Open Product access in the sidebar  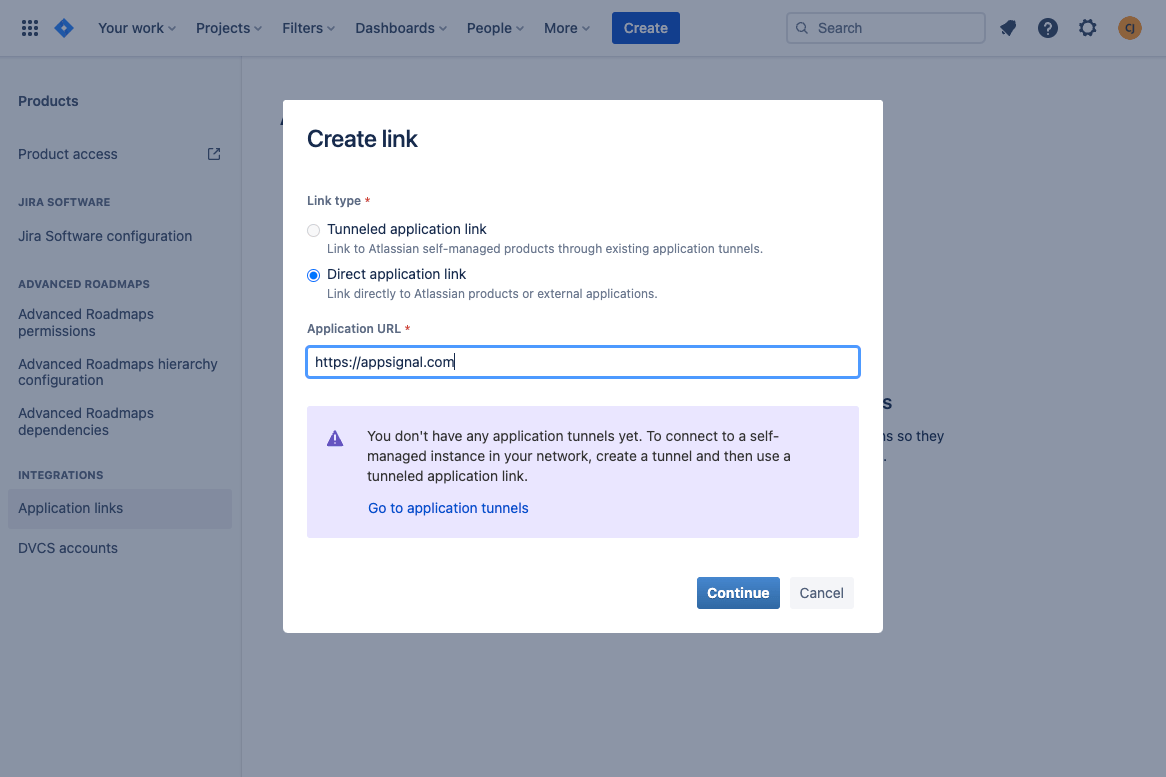click(x=68, y=154)
